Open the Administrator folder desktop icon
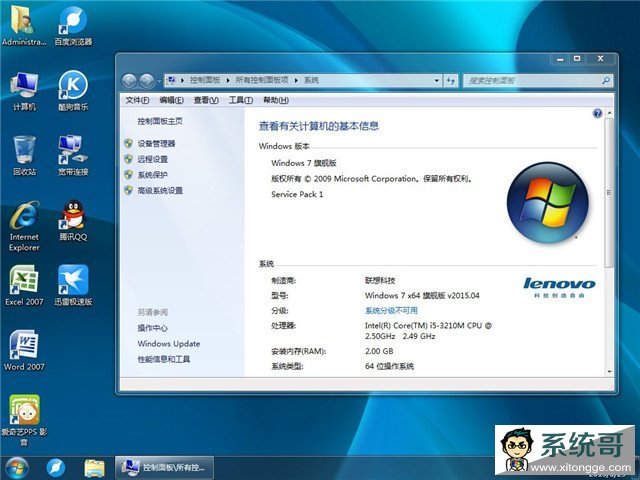640x480 pixels. 23,24
